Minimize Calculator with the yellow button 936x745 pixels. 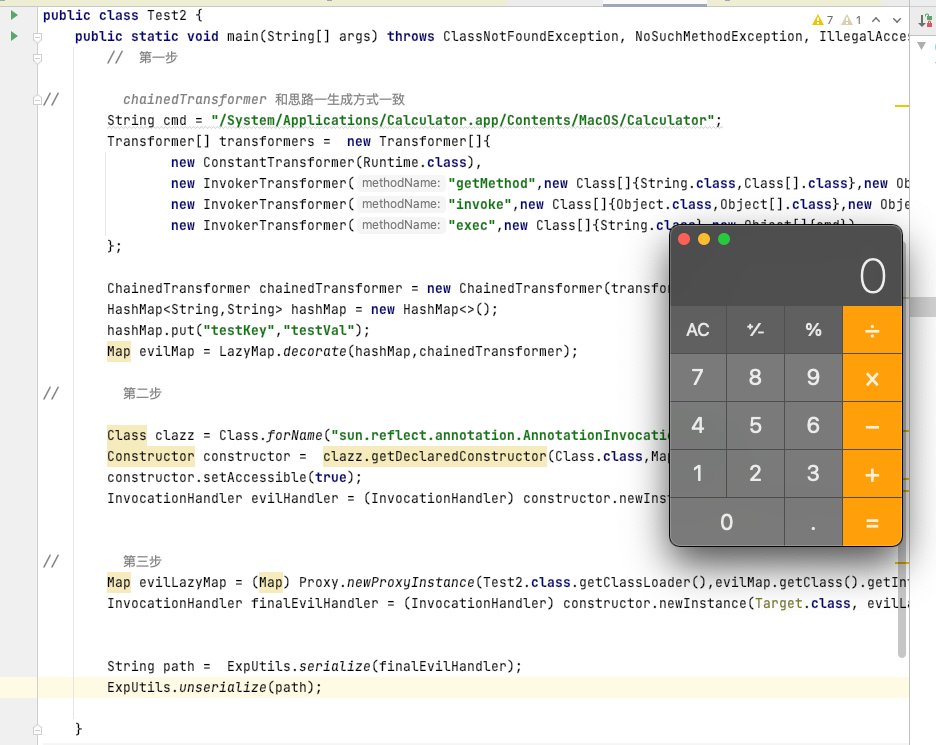coord(704,239)
